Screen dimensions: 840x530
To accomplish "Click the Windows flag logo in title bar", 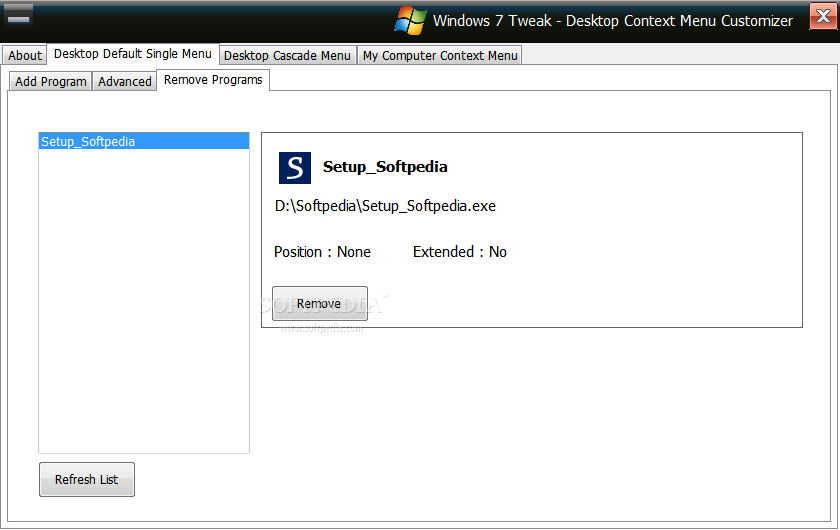I will (x=411, y=21).
